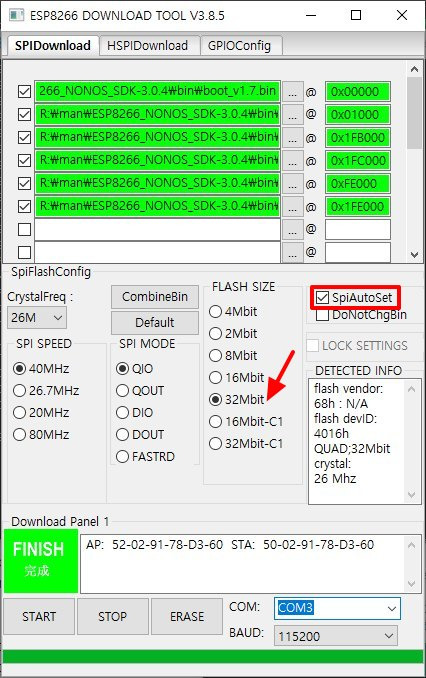Image resolution: width=426 pixels, height=678 pixels.
Task: Uncheck the checkbox for address 0x1FC000
Action: tap(24, 160)
